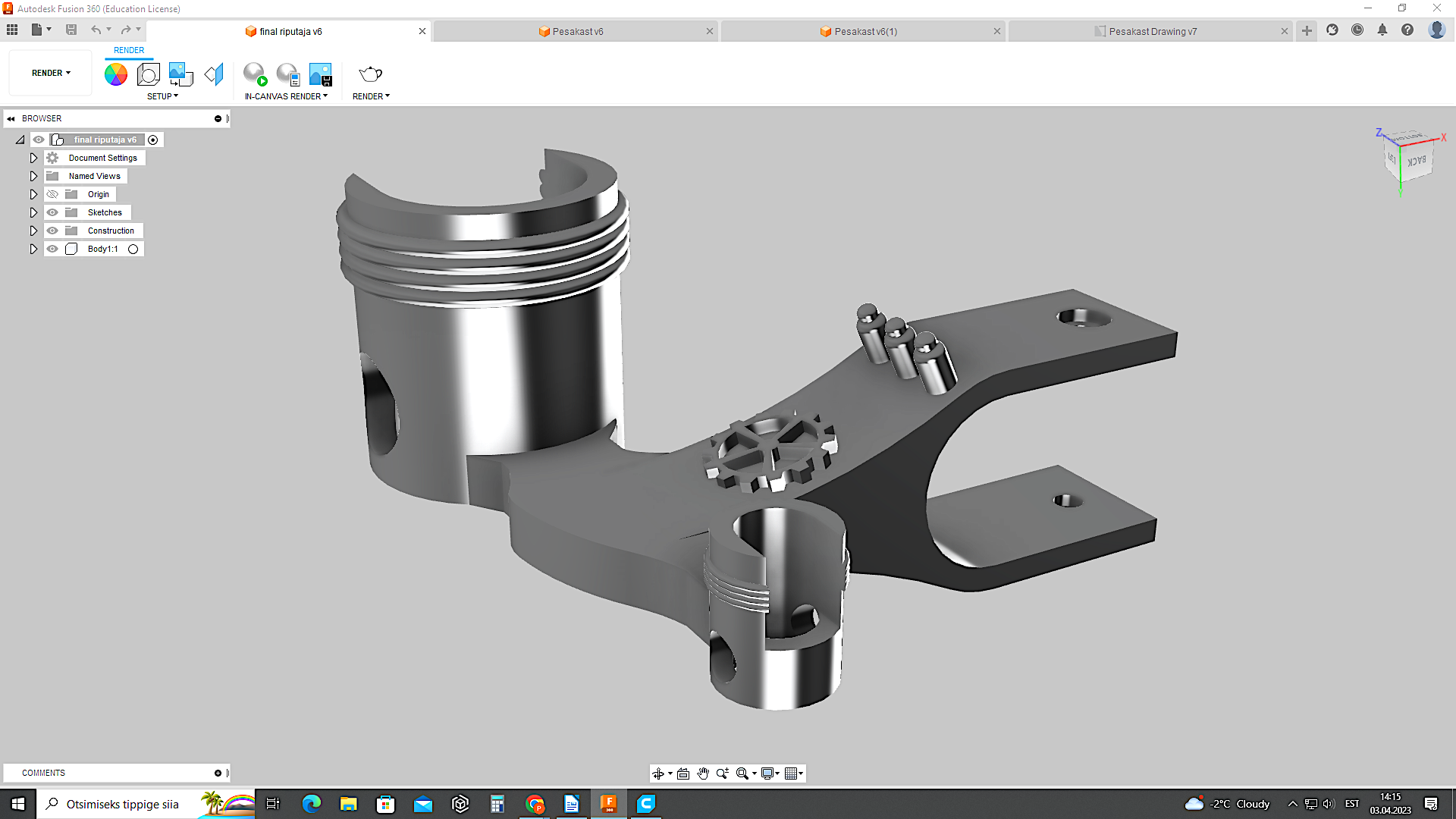Expand the Body1:1 node
The image size is (1456, 819).
33,249
